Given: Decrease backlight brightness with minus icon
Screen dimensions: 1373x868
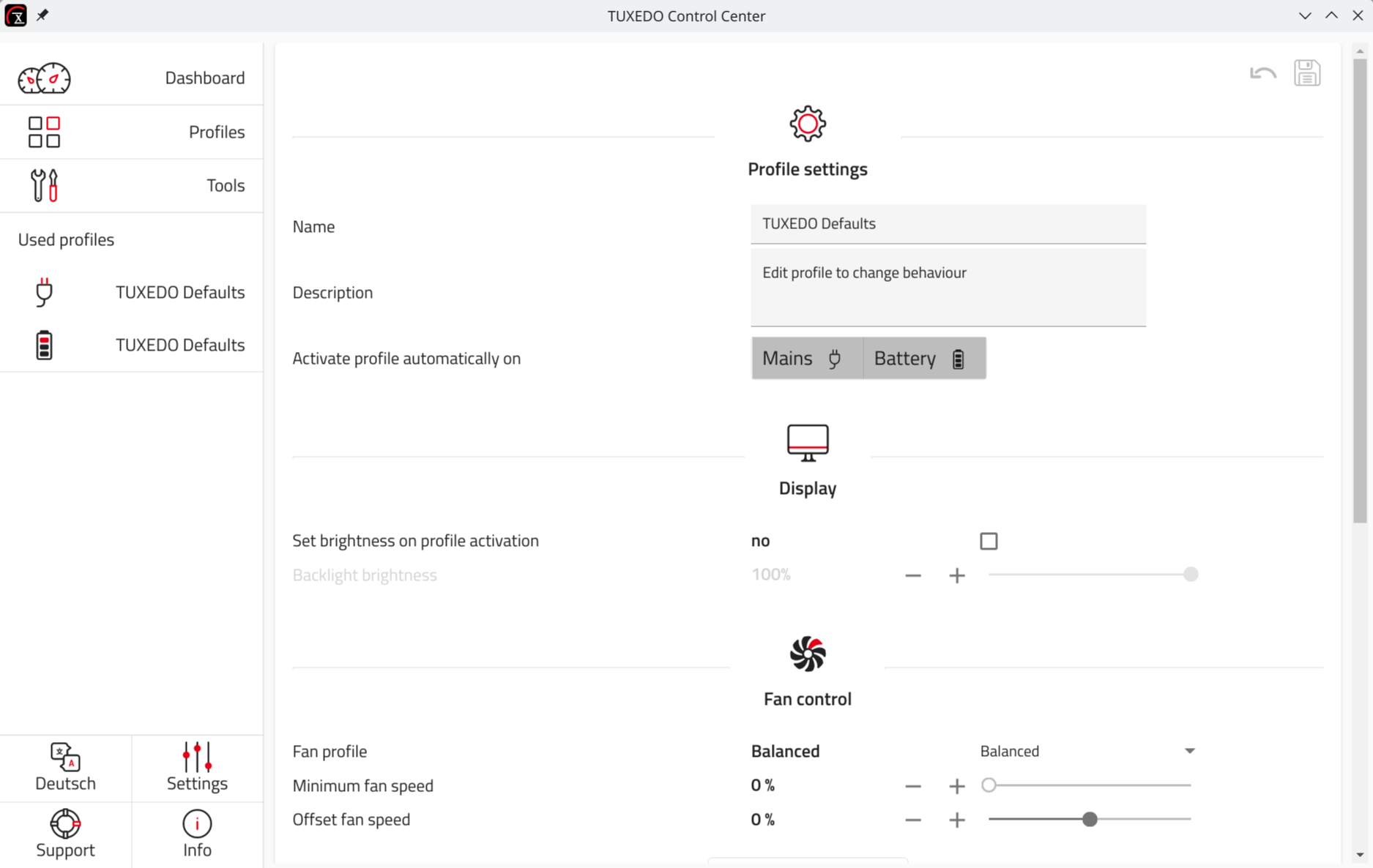Looking at the screenshot, I should (913, 575).
